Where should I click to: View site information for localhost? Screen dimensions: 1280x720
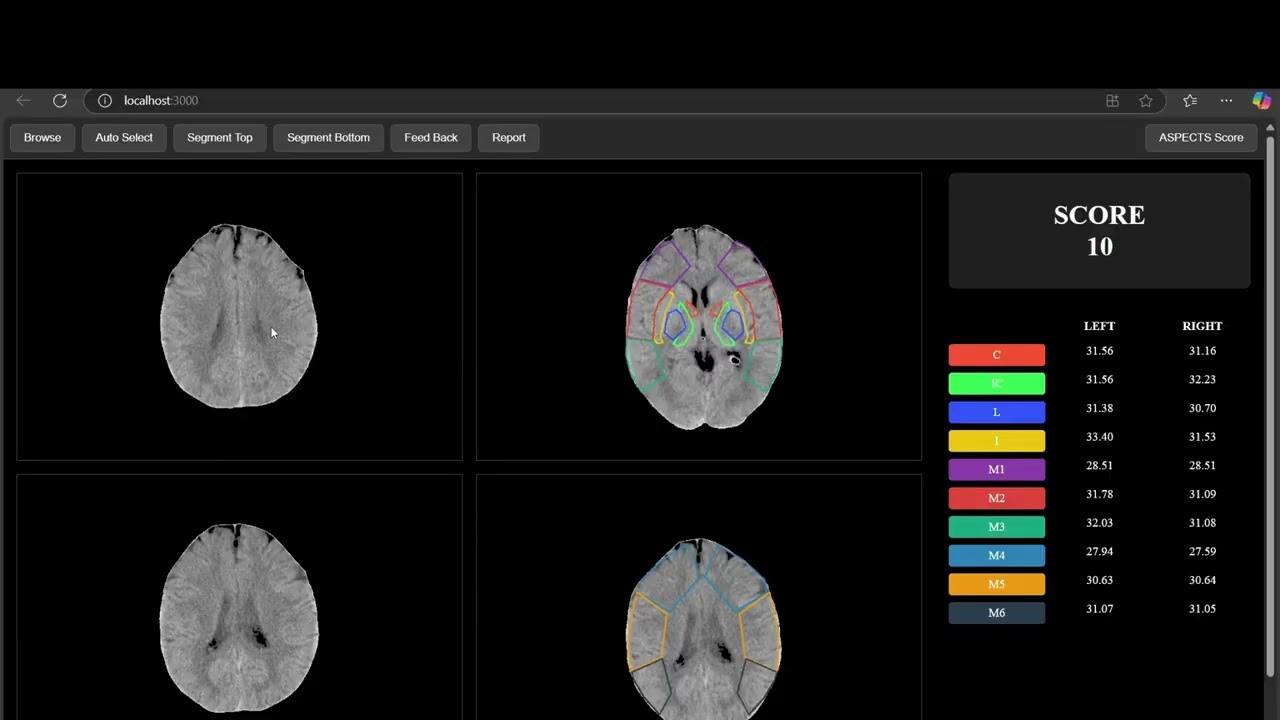click(104, 101)
